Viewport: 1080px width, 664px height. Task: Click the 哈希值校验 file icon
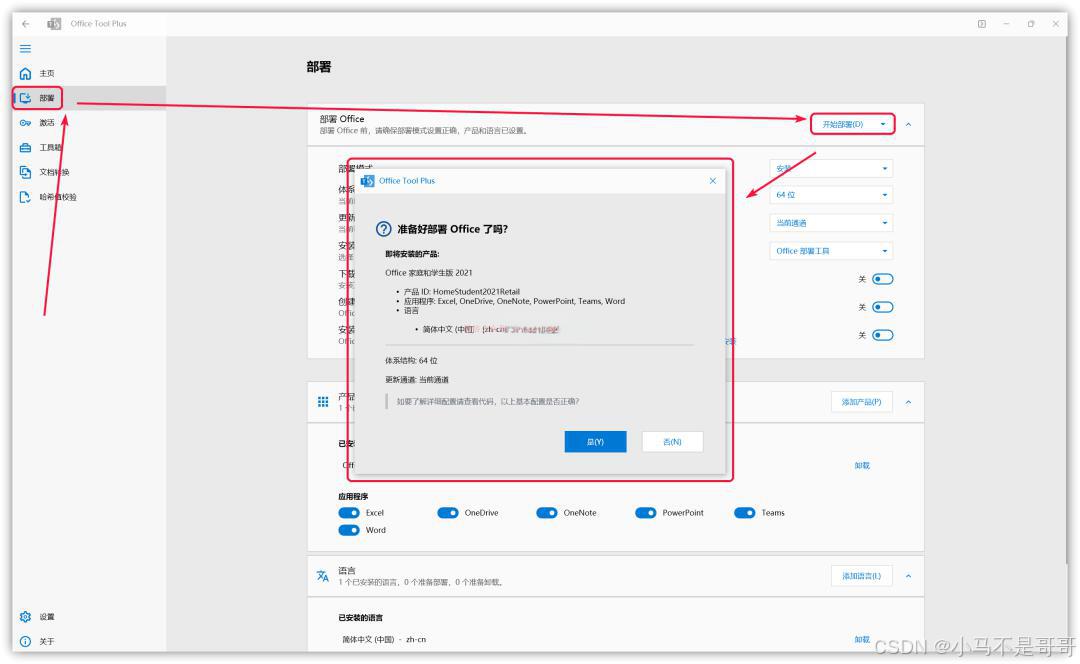[25, 197]
